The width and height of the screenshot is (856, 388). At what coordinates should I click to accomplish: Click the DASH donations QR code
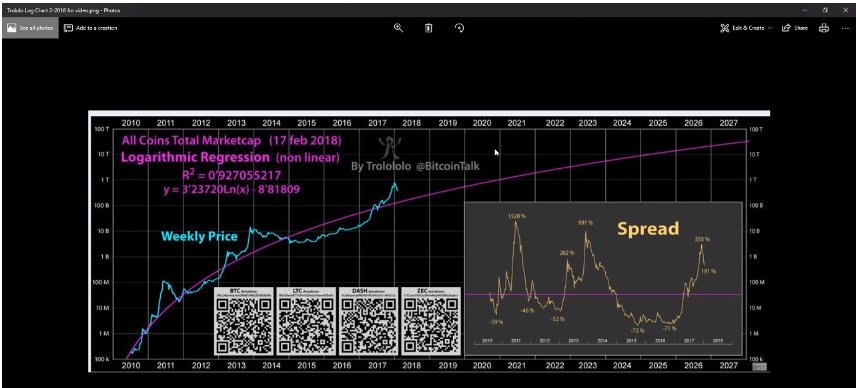pos(368,321)
